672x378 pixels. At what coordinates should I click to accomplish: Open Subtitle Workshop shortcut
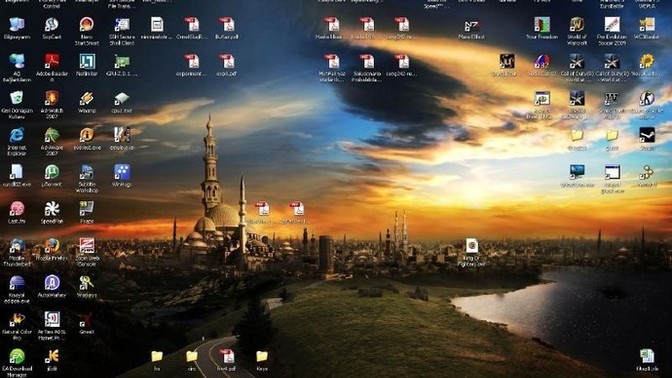(x=87, y=172)
